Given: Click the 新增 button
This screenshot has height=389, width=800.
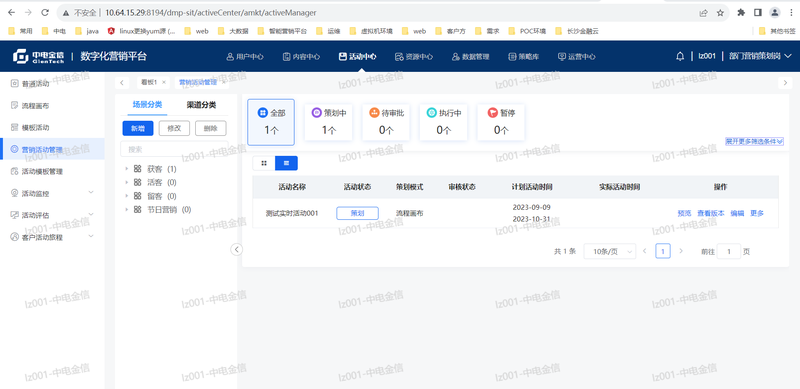Looking at the screenshot, I should pyautogui.click(x=138, y=128).
